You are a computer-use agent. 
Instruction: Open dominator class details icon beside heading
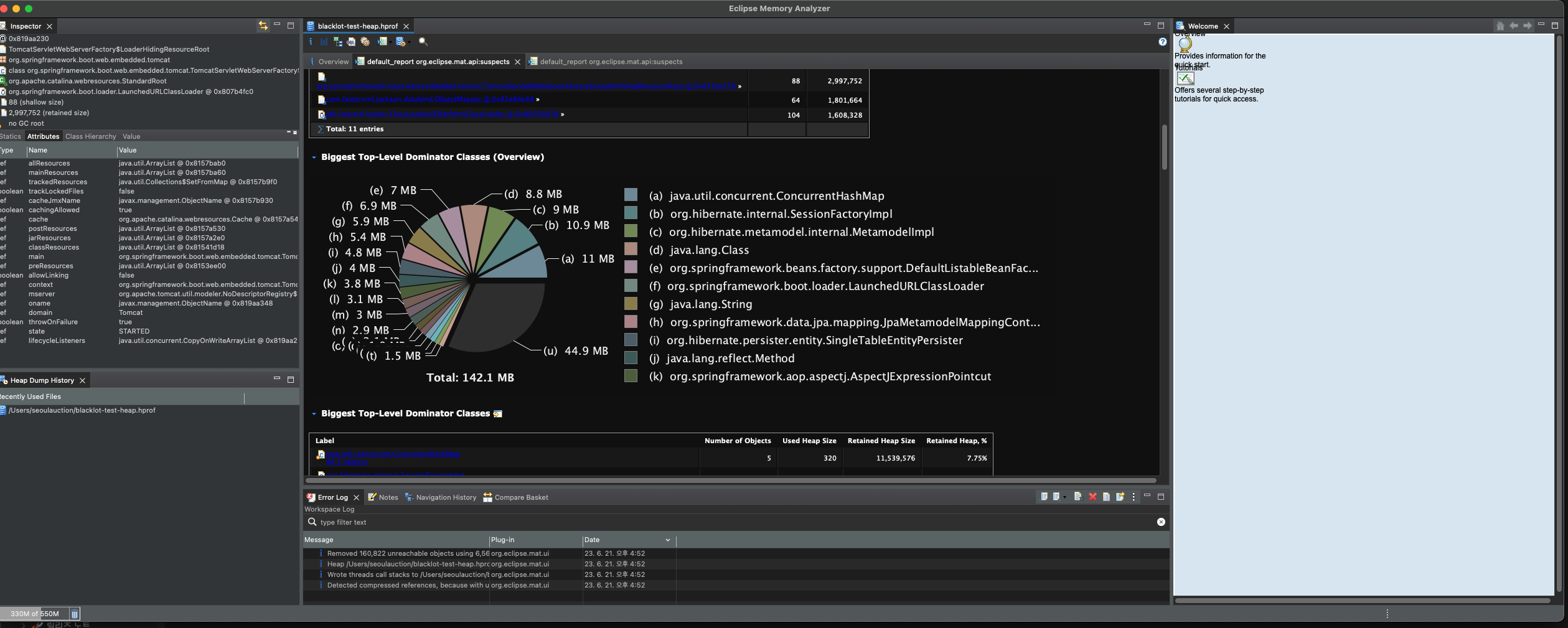(x=497, y=414)
